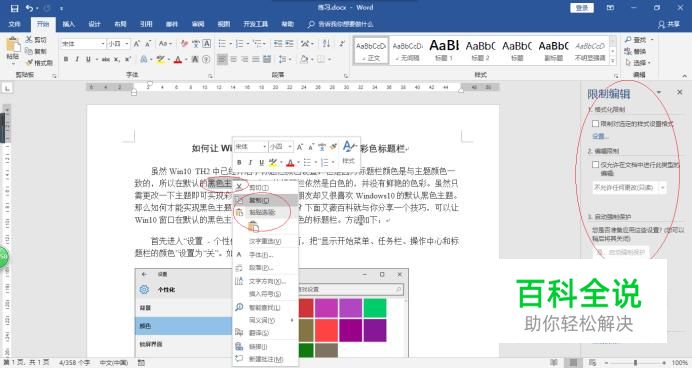Align paragraph right in ribbon
692x368 pixels.
(244, 59)
